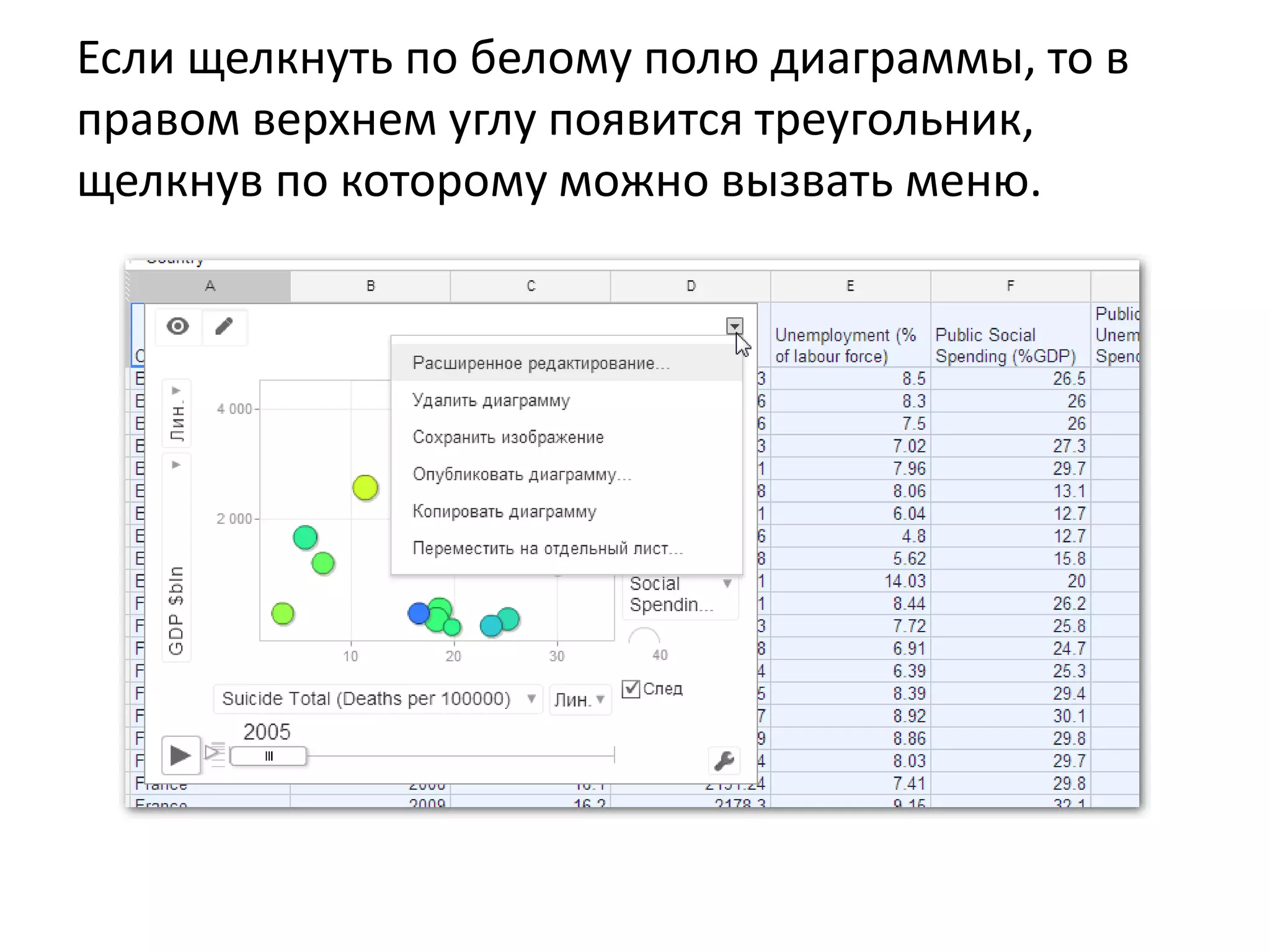1270x952 pixels.
Task: Open the chart menu triangle button
Action: [x=734, y=325]
